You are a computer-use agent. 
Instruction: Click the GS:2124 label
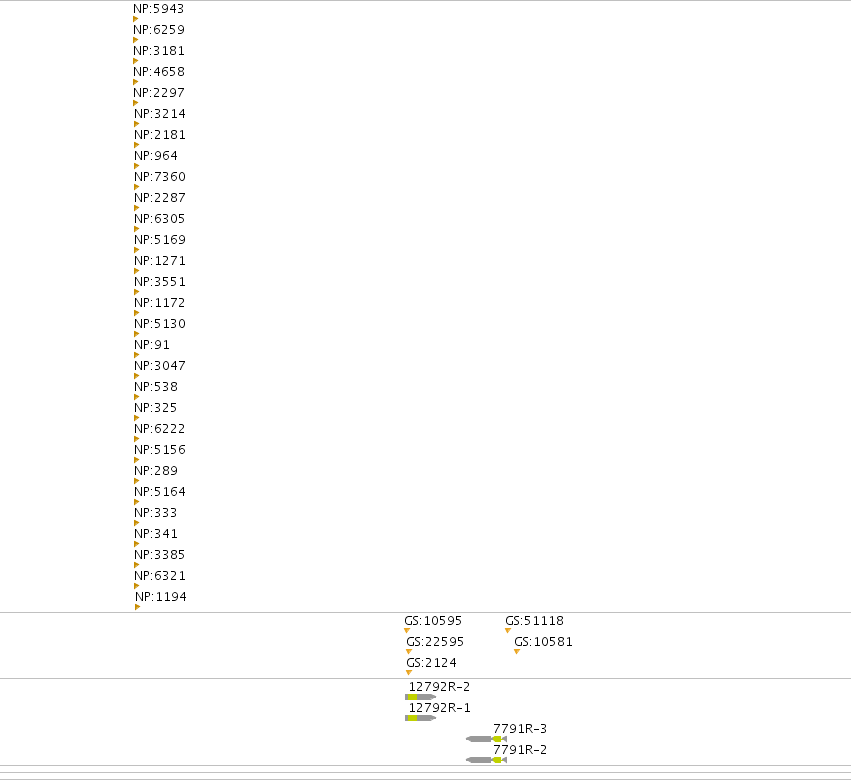coord(431,663)
